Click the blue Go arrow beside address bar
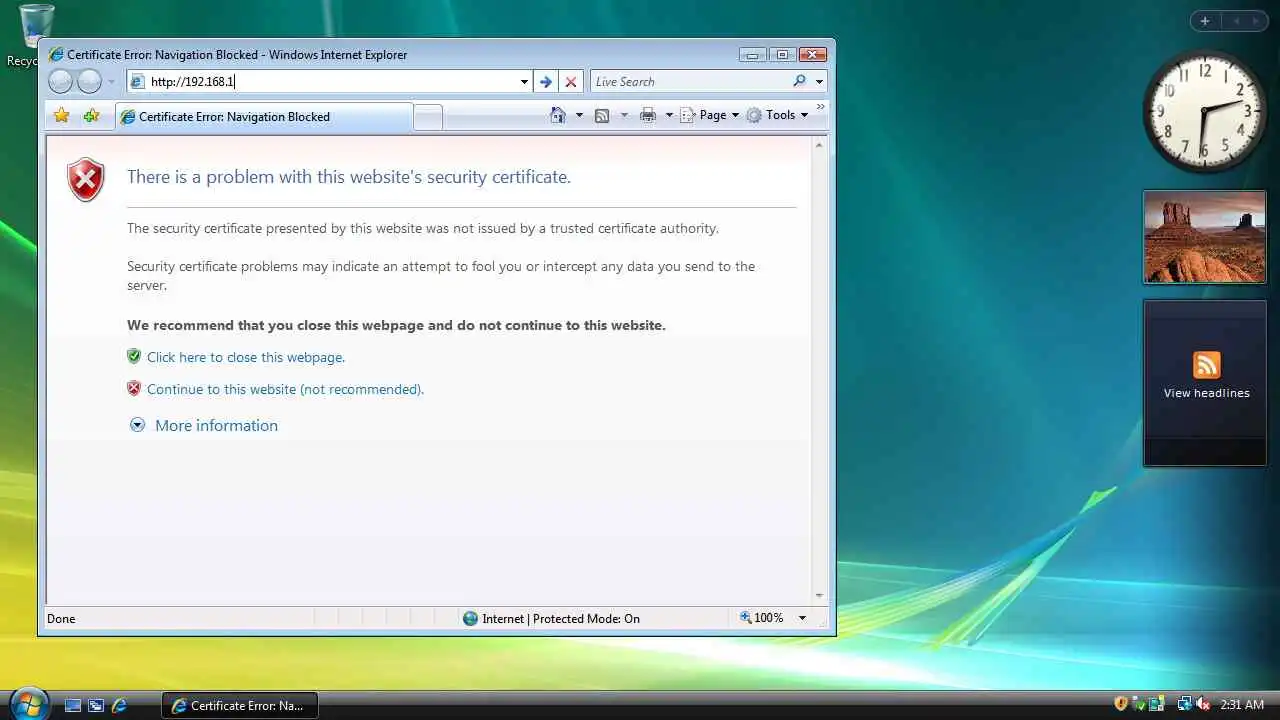The width and height of the screenshot is (1280, 720). pos(546,82)
